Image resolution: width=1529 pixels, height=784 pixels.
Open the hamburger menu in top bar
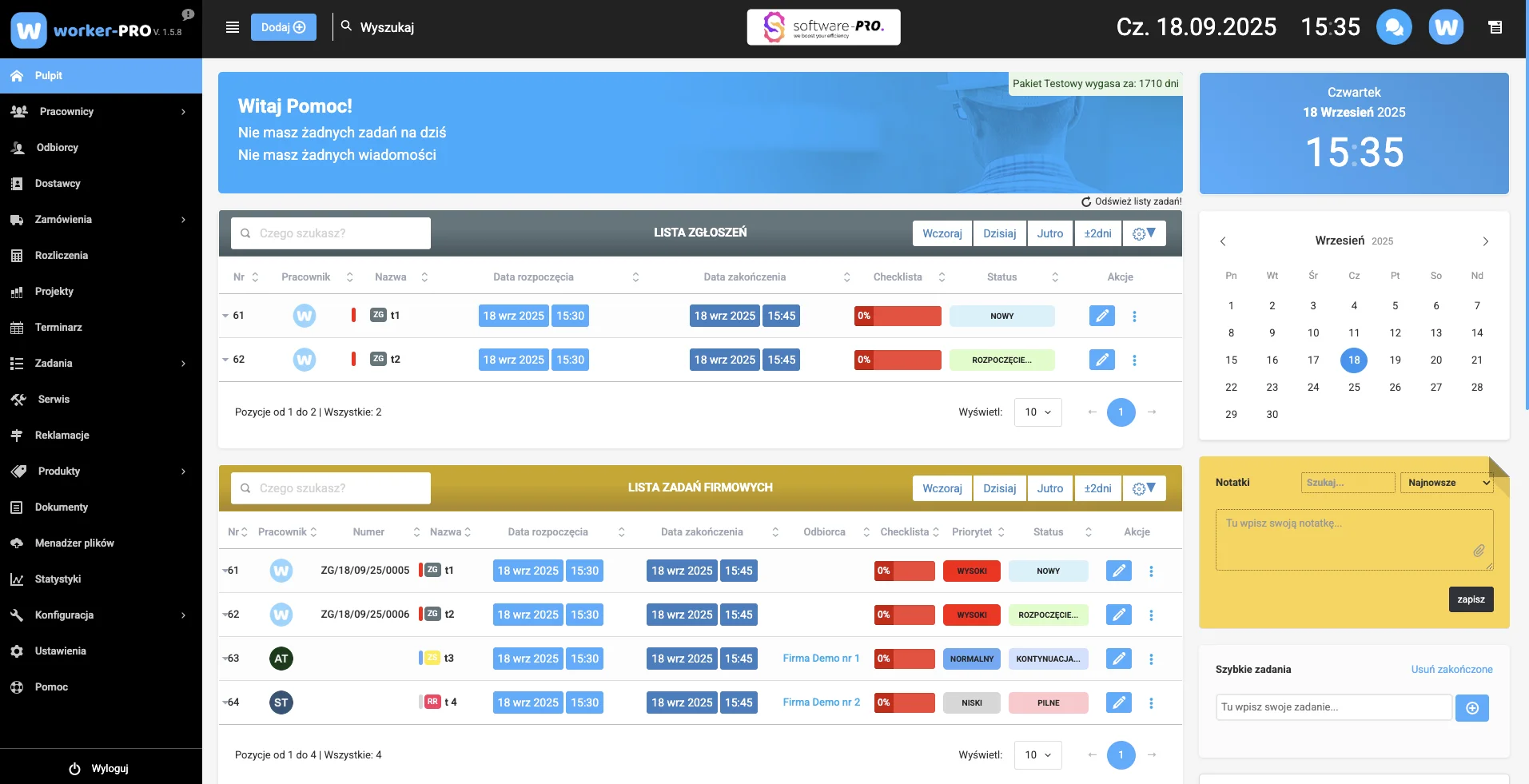233,27
